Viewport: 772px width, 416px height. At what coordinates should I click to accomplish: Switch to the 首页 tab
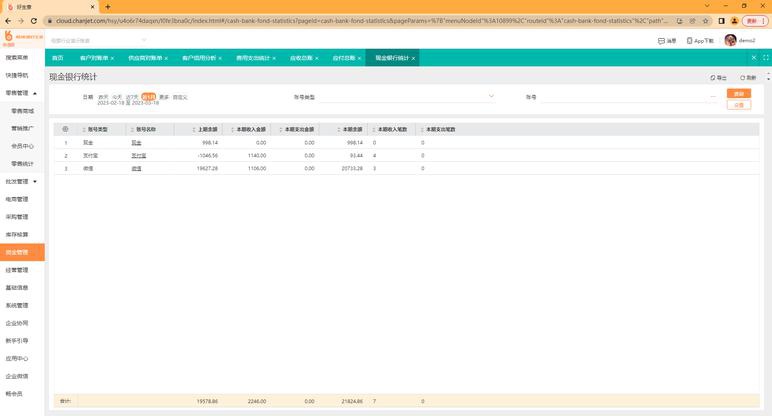tap(58, 58)
